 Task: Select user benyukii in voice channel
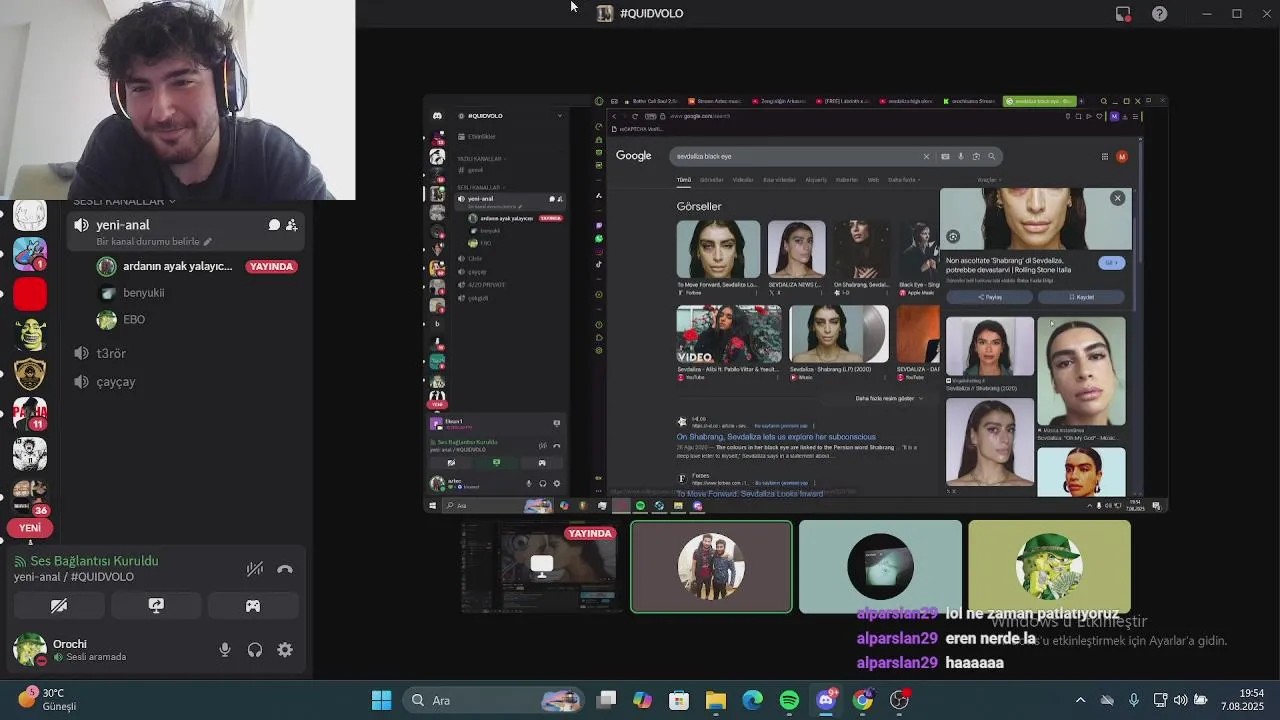coord(143,293)
